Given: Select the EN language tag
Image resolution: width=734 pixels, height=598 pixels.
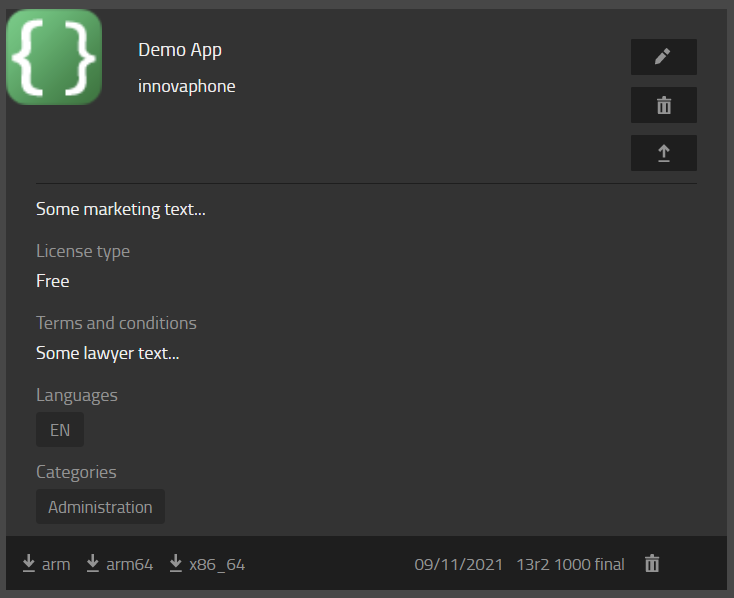Looking at the screenshot, I should pyautogui.click(x=60, y=430).
